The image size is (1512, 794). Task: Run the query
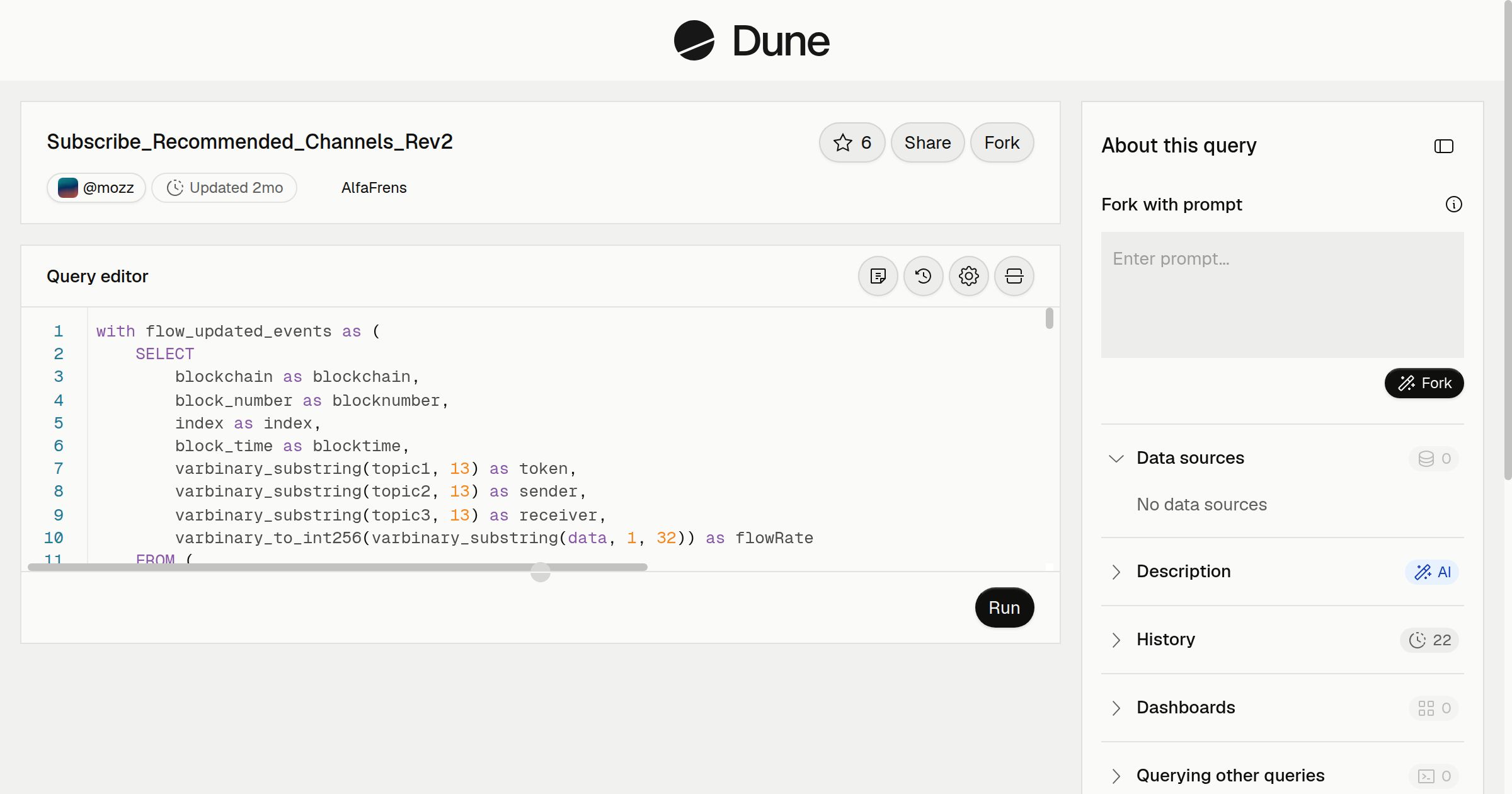(1004, 607)
